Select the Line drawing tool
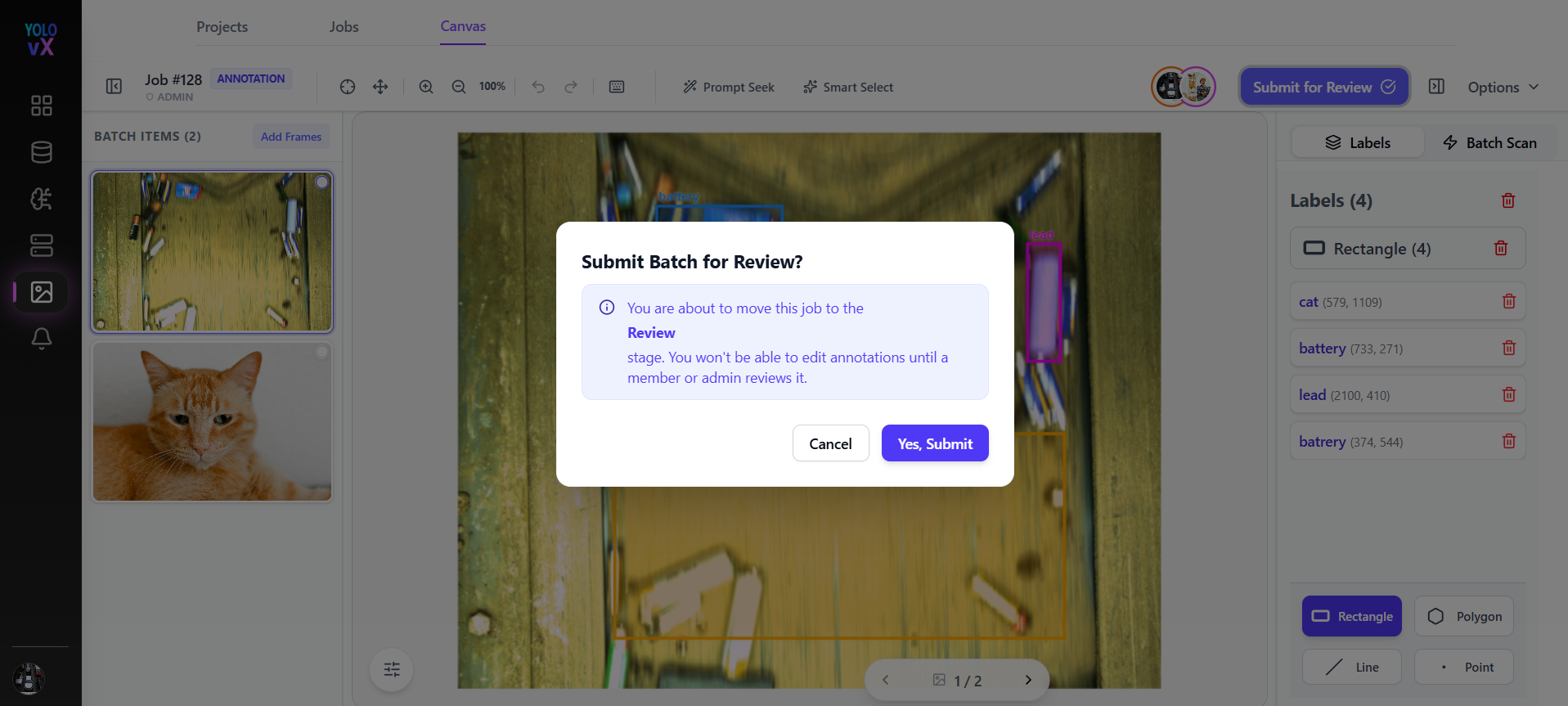Viewport: 1568px width, 706px height. click(x=1352, y=667)
